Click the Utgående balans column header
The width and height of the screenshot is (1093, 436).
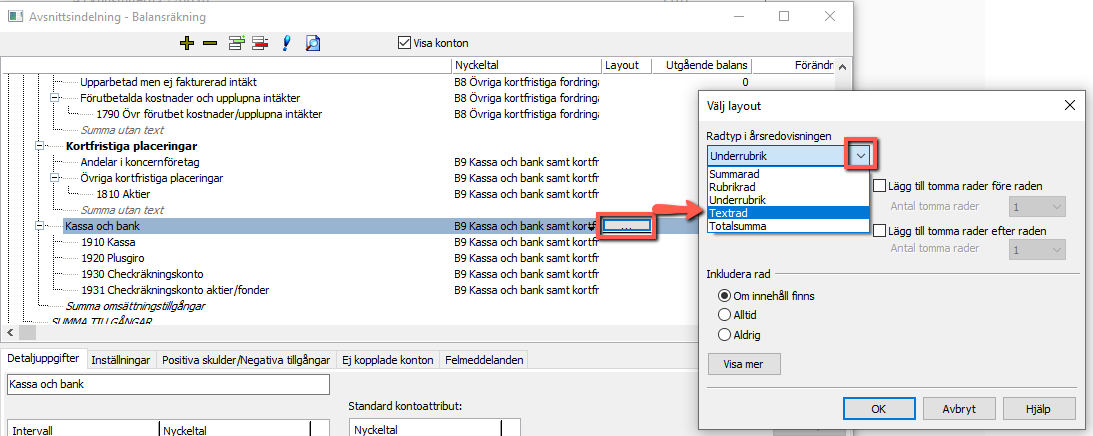pos(702,65)
